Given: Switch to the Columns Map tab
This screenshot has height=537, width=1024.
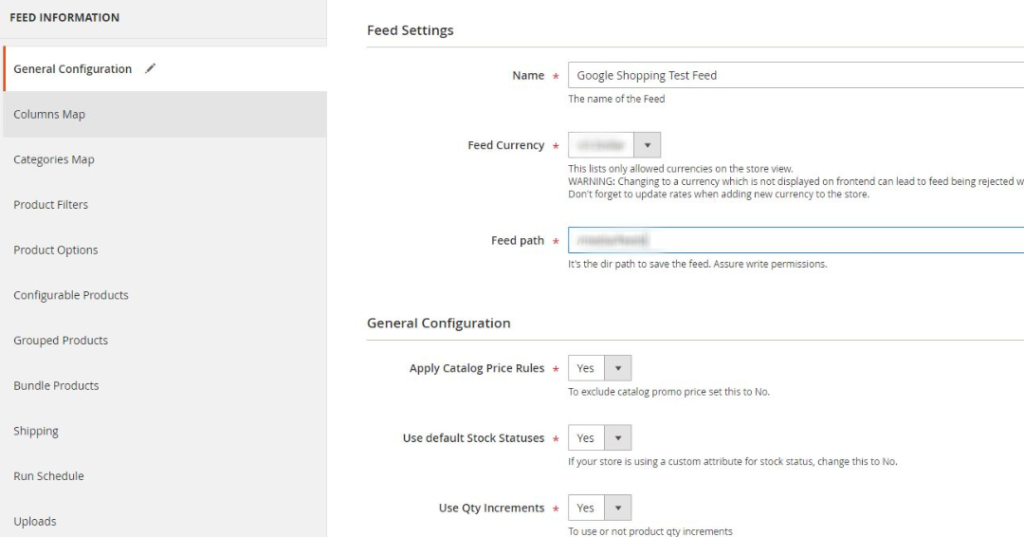Looking at the screenshot, I should click(165, 114).
